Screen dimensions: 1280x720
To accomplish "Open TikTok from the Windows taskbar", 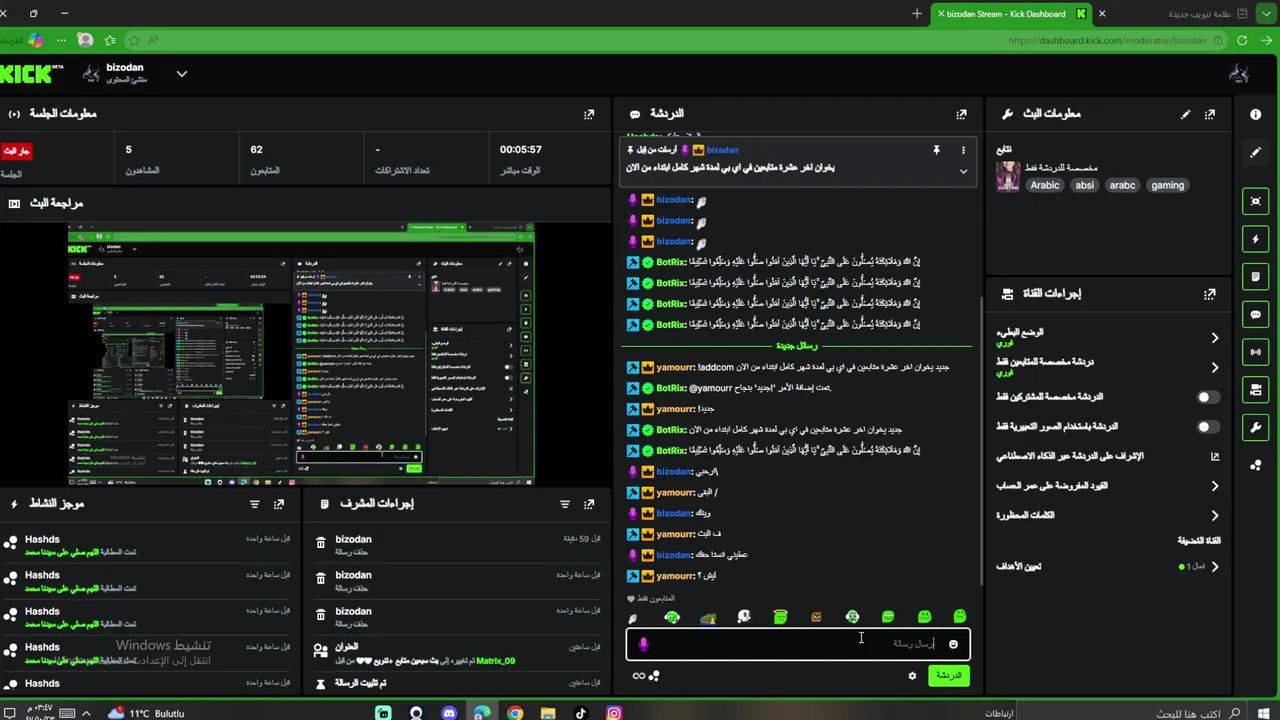I will pyautogui.click(x=581, y=713).
